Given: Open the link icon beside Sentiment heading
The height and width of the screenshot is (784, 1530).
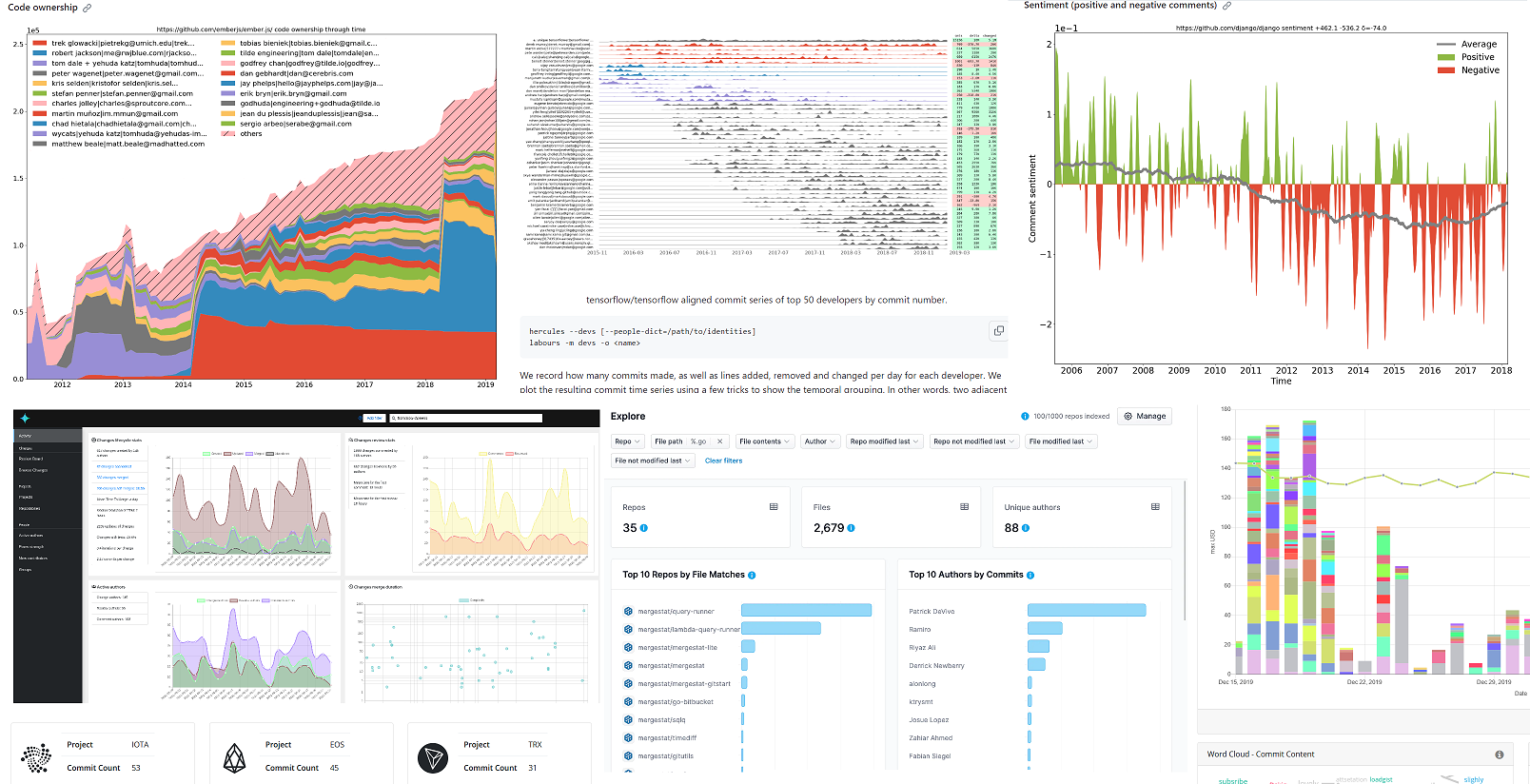Looking at the screenshot, I should [1226, 6].
